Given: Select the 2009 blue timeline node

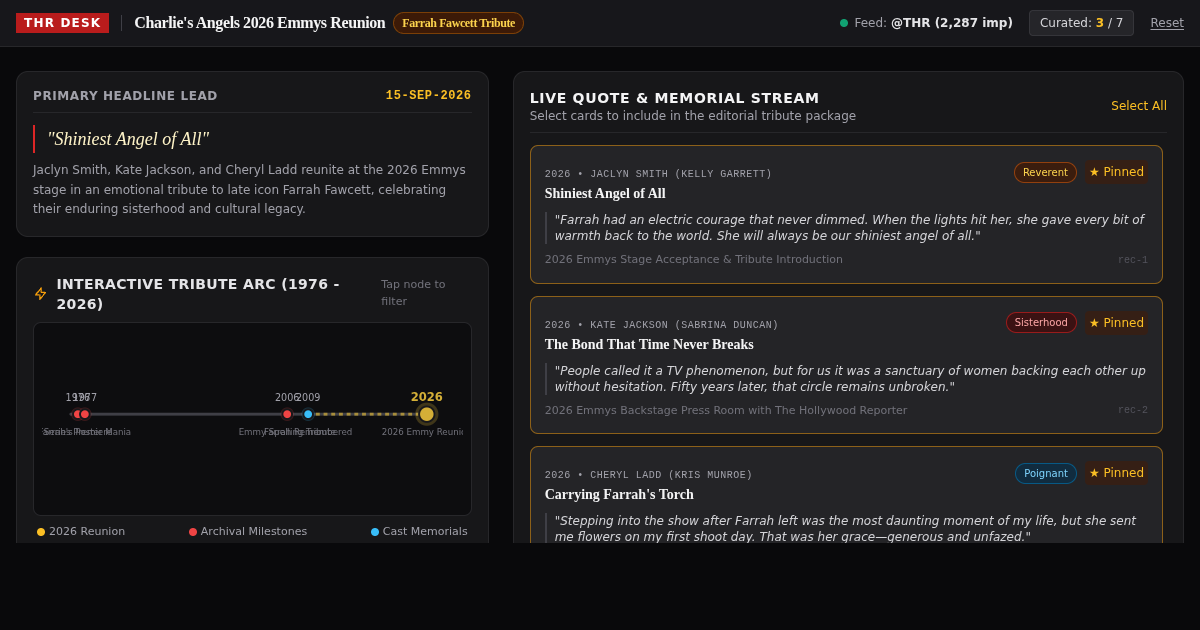Looking at the screenshot, I should [308, 414].
